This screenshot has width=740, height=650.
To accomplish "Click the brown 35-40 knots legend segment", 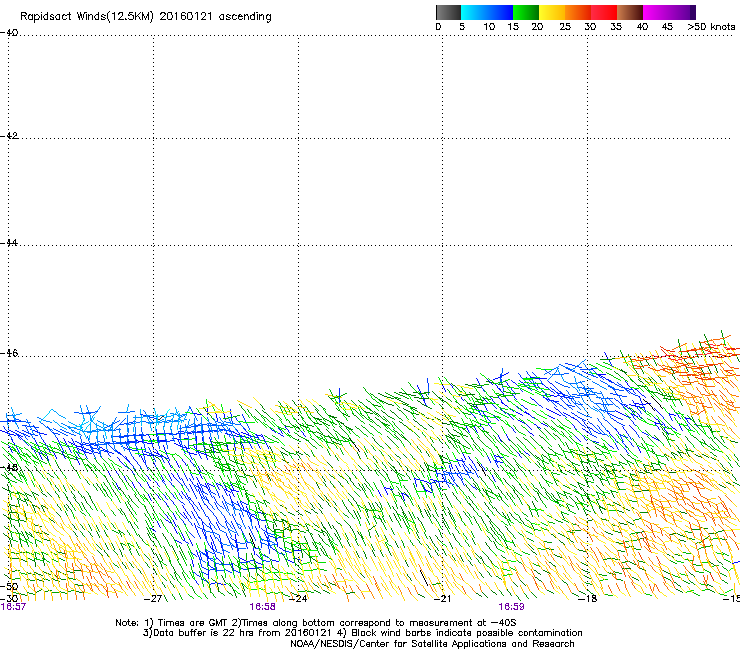I will (630, 12).
